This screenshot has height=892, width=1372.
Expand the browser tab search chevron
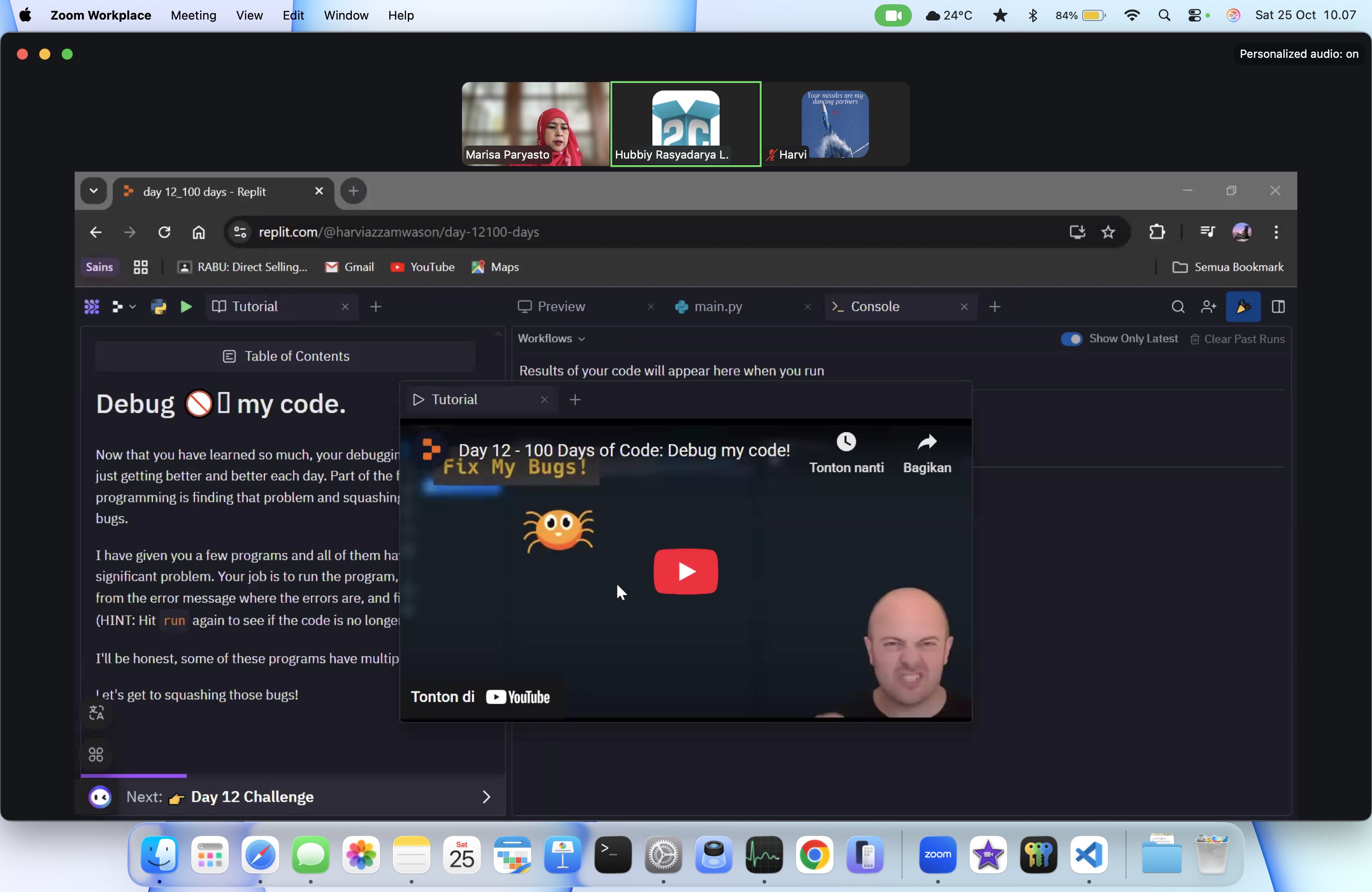(93, 191)
